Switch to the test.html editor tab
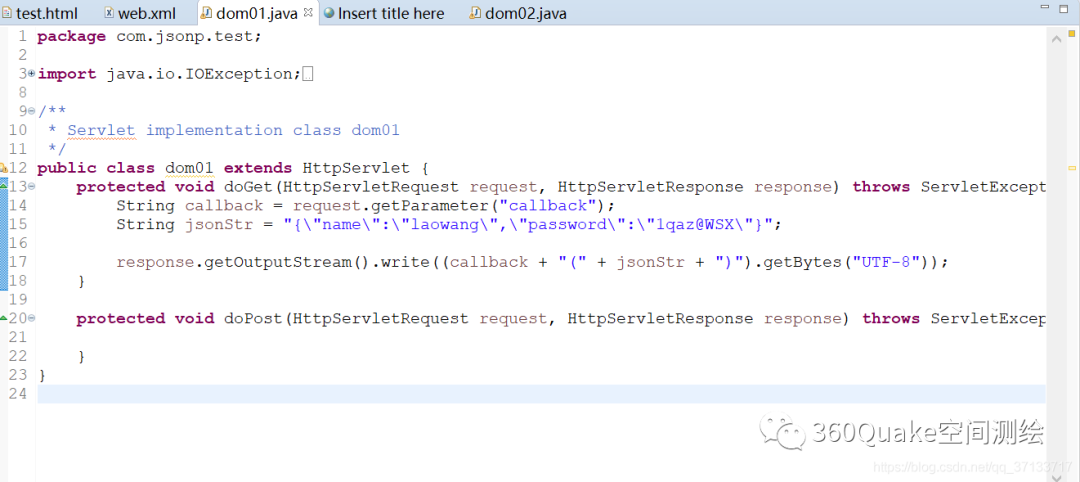The width and height of the screenshot is (1080, 482). 46,13
